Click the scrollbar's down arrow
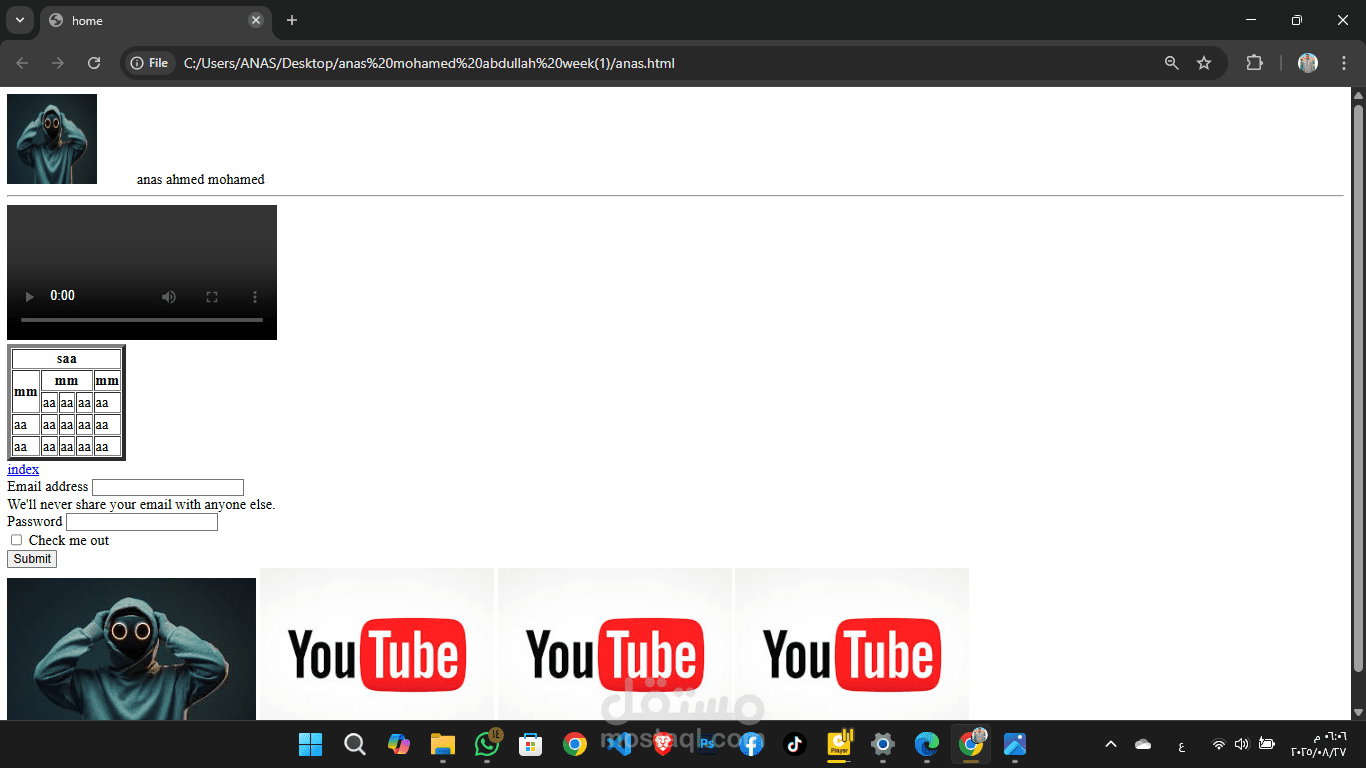Viewport: 1366px width, 768px height. (x=1358, y=712)
